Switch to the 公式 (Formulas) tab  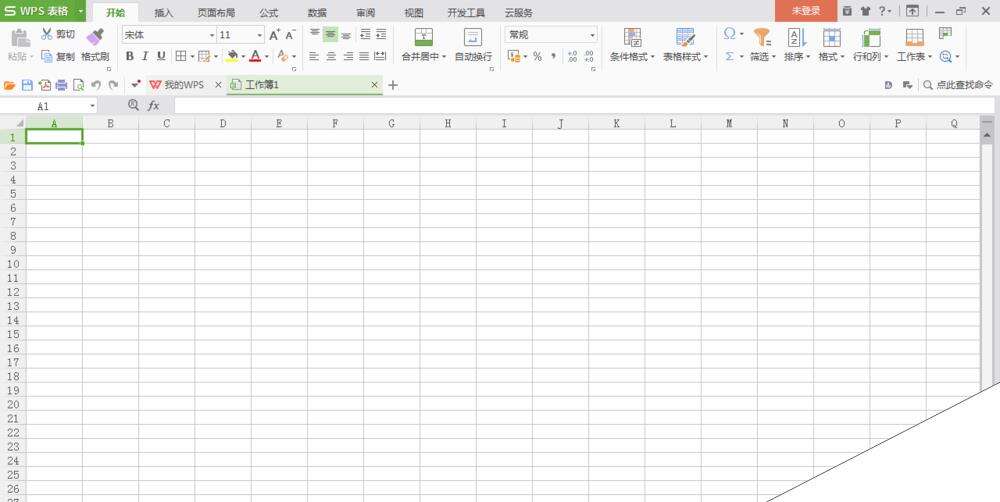268,13
